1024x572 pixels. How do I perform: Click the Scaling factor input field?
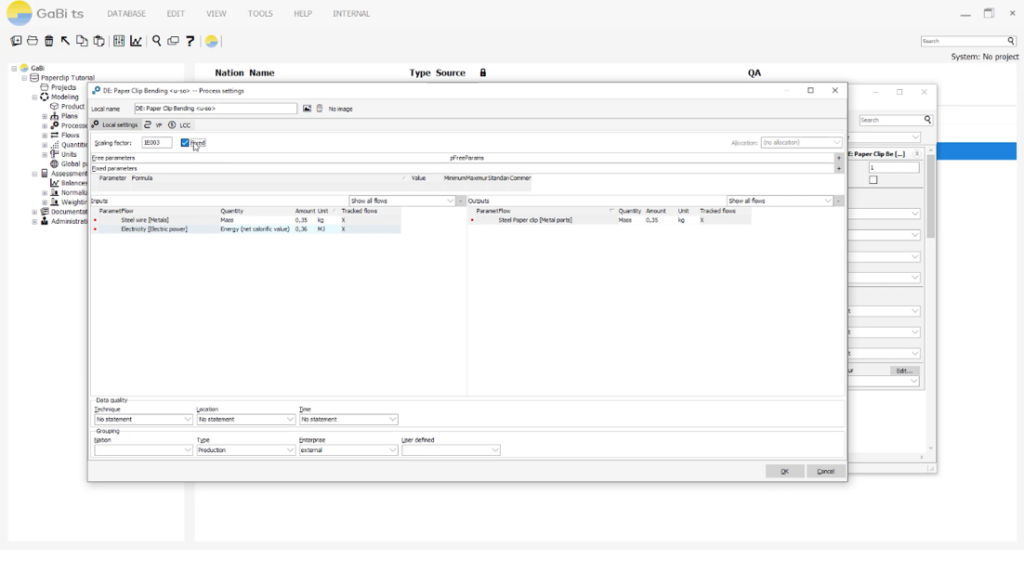click(157, 142)
